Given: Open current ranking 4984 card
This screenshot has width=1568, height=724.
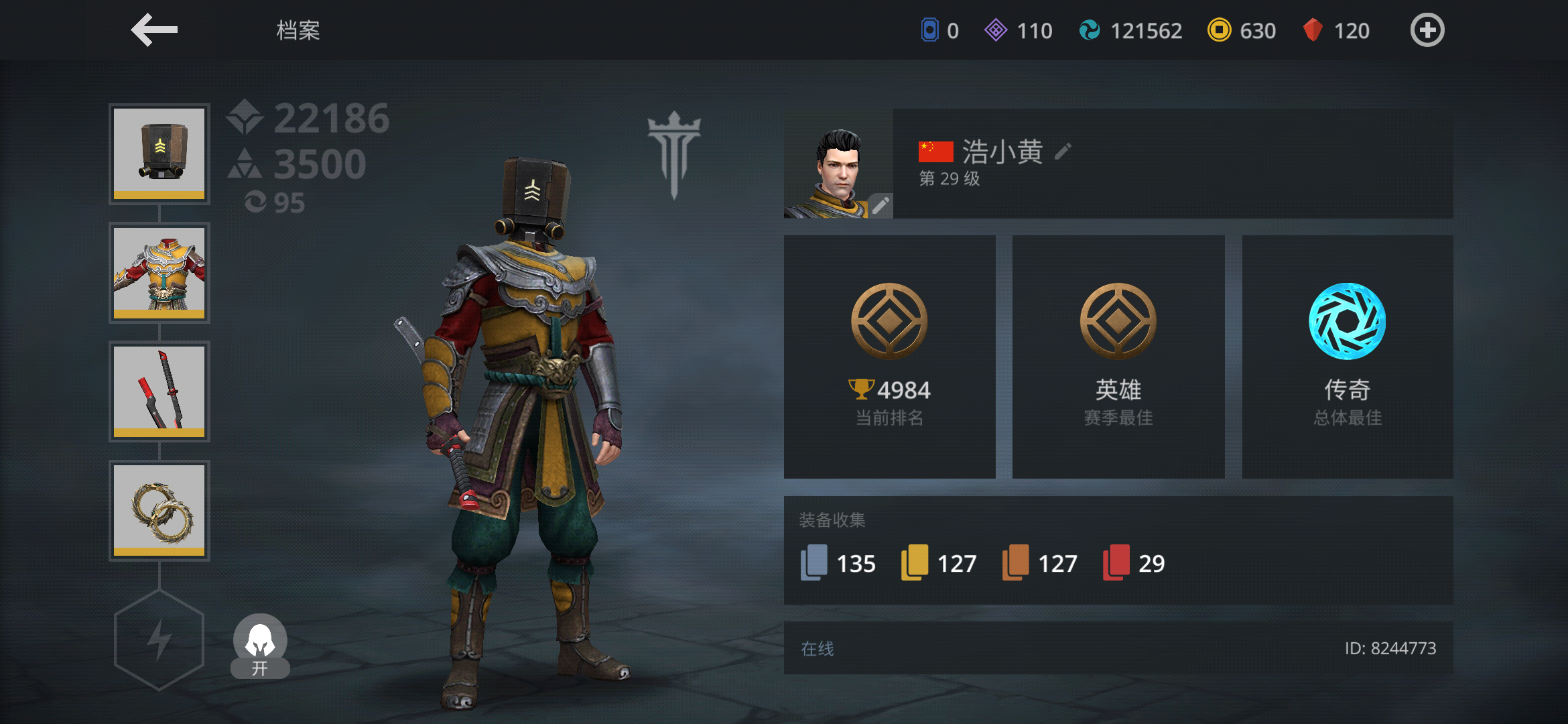Looking at the screenshot, I should (x=889, y=357).
